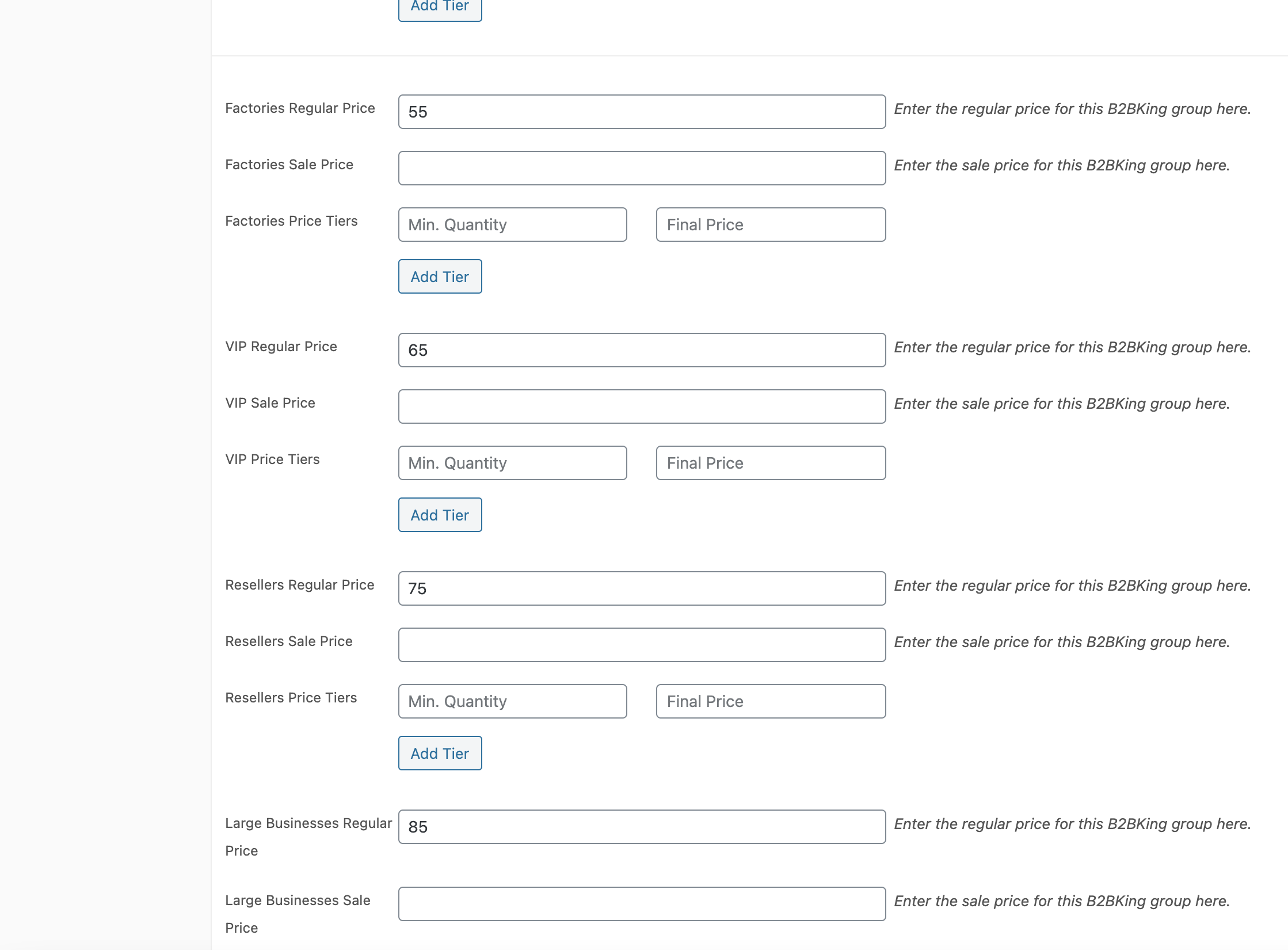Focus the Resellers Sale Price input
Image resolution: width=1288 pixels, height=950 pixels.
pyautogui.click(x=642, y=645)
